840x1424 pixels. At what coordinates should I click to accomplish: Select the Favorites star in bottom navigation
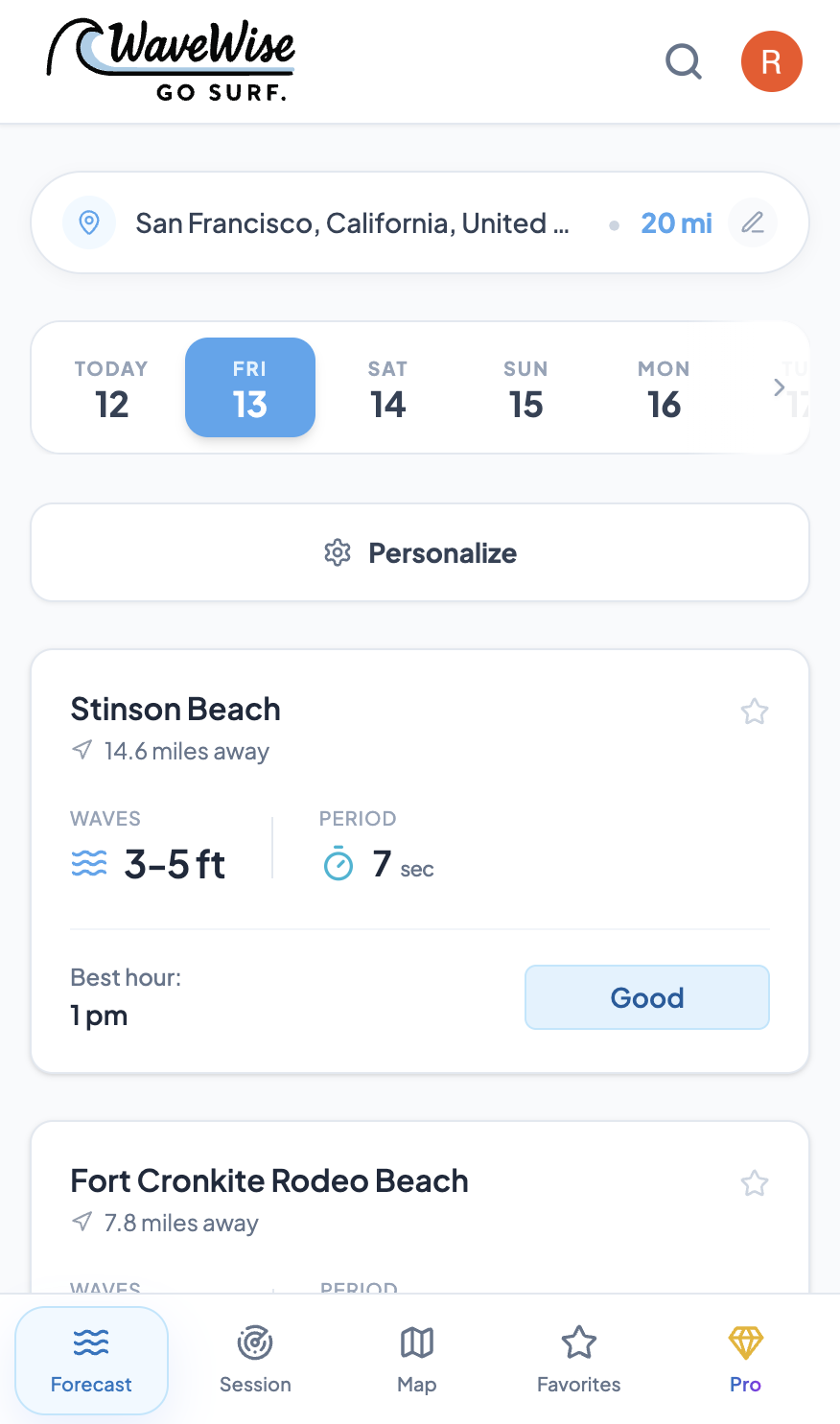578,1343
